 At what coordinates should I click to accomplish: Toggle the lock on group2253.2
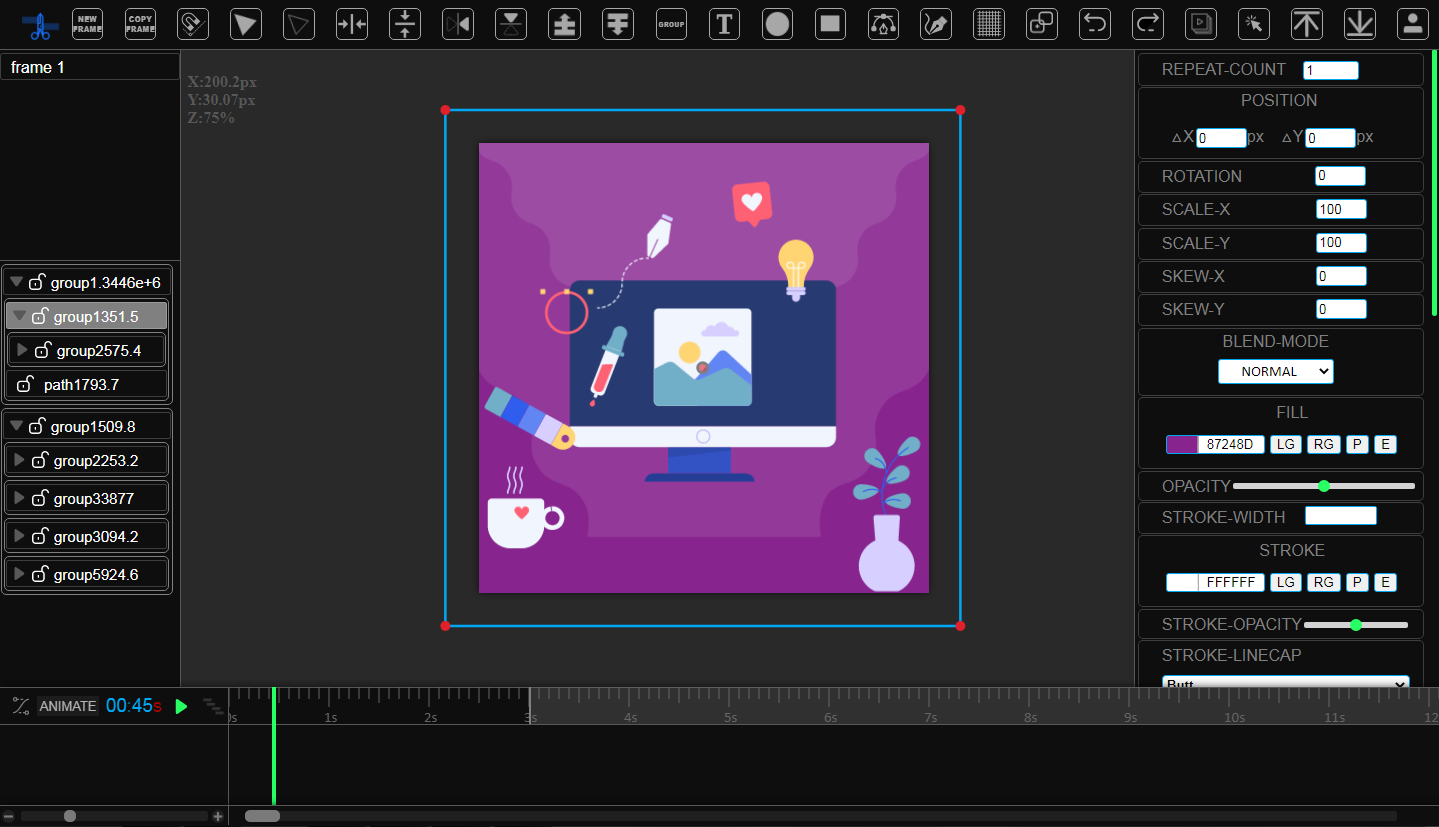[x=40, y=460]
